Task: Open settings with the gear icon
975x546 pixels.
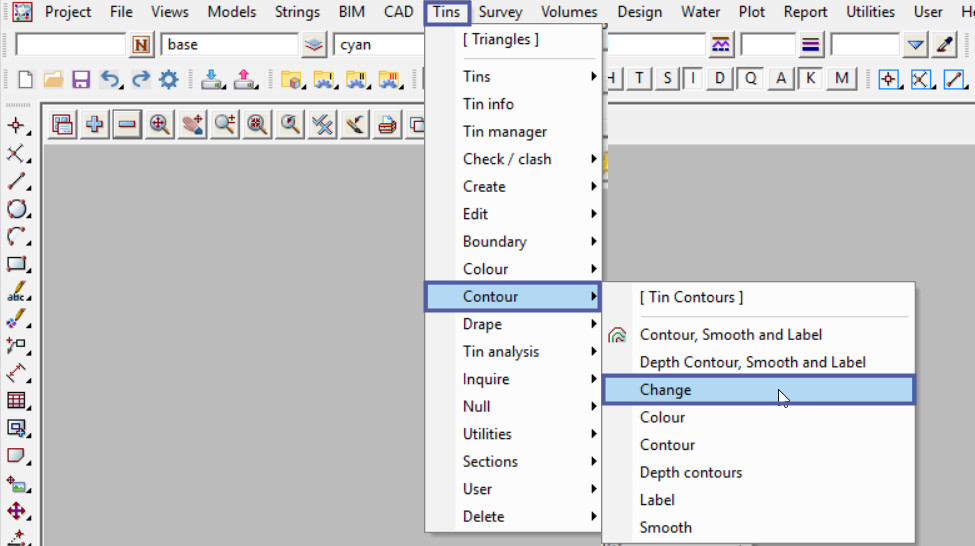Action: tap(168, 79)
